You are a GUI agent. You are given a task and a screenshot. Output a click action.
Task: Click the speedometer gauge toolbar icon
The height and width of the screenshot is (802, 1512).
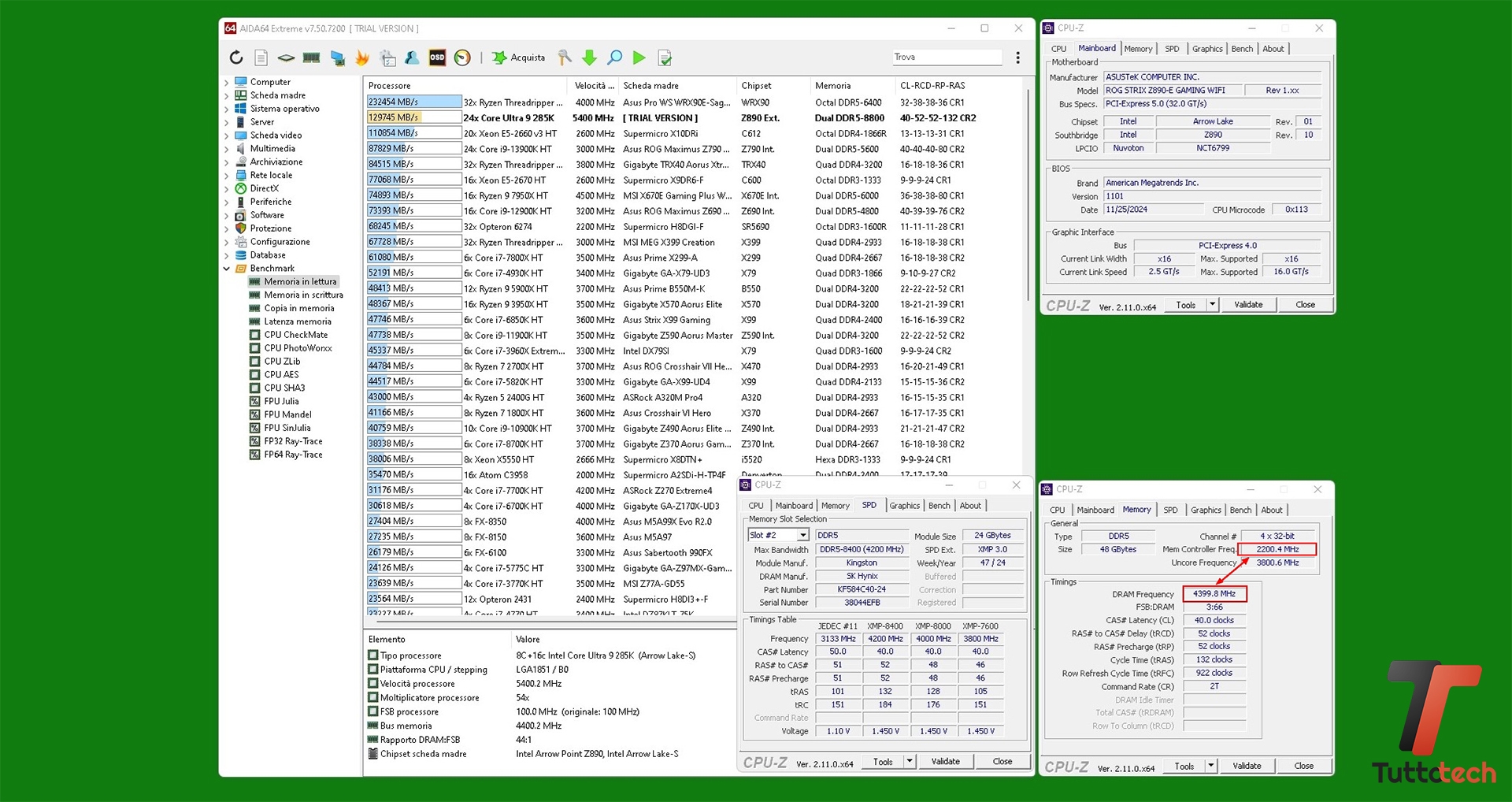462,58
